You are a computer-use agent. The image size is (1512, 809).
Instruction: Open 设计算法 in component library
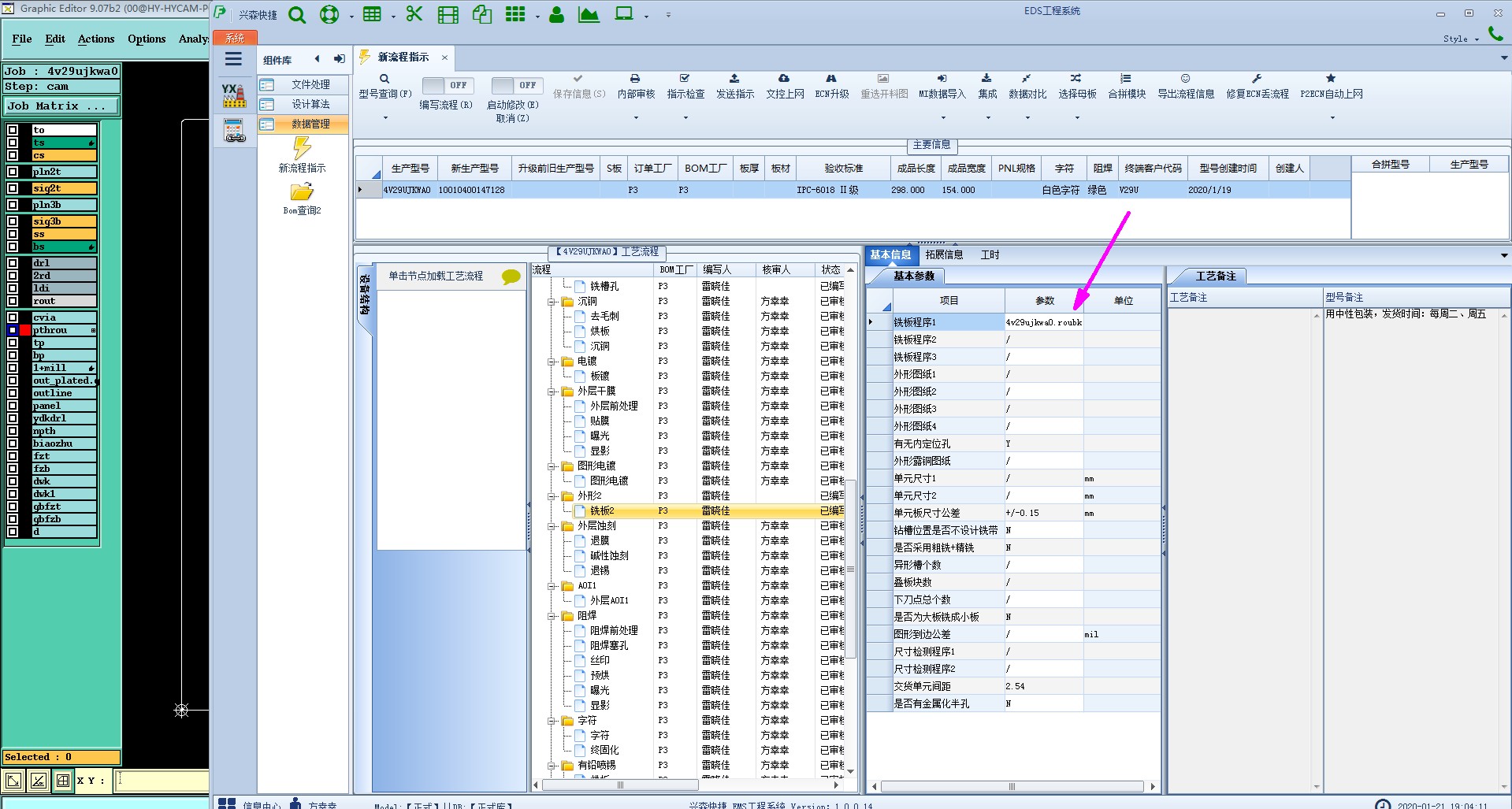[303, 104]
